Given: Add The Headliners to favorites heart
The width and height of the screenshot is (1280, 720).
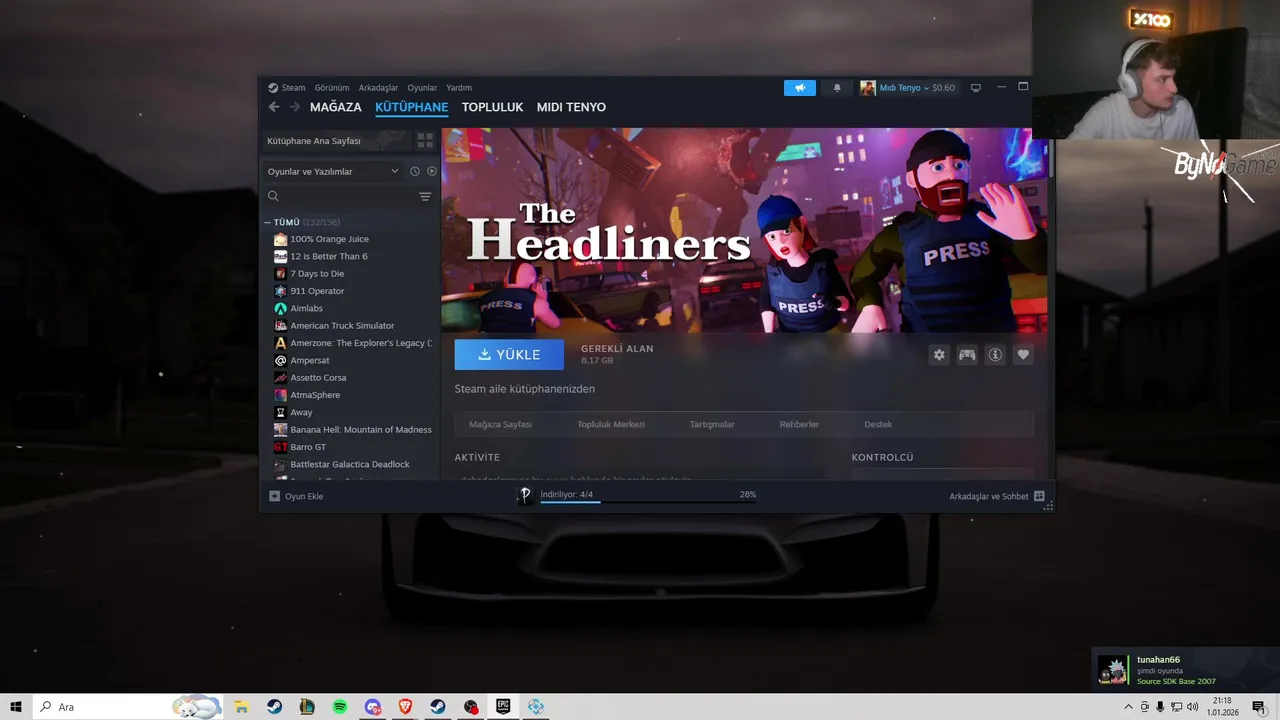Looking at the screenshot, I should 1023,355.
